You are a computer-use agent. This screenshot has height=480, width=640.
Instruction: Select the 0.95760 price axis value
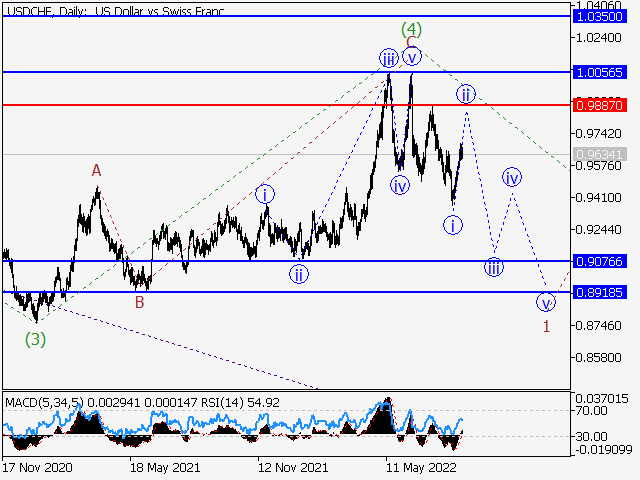coord(599,166)
